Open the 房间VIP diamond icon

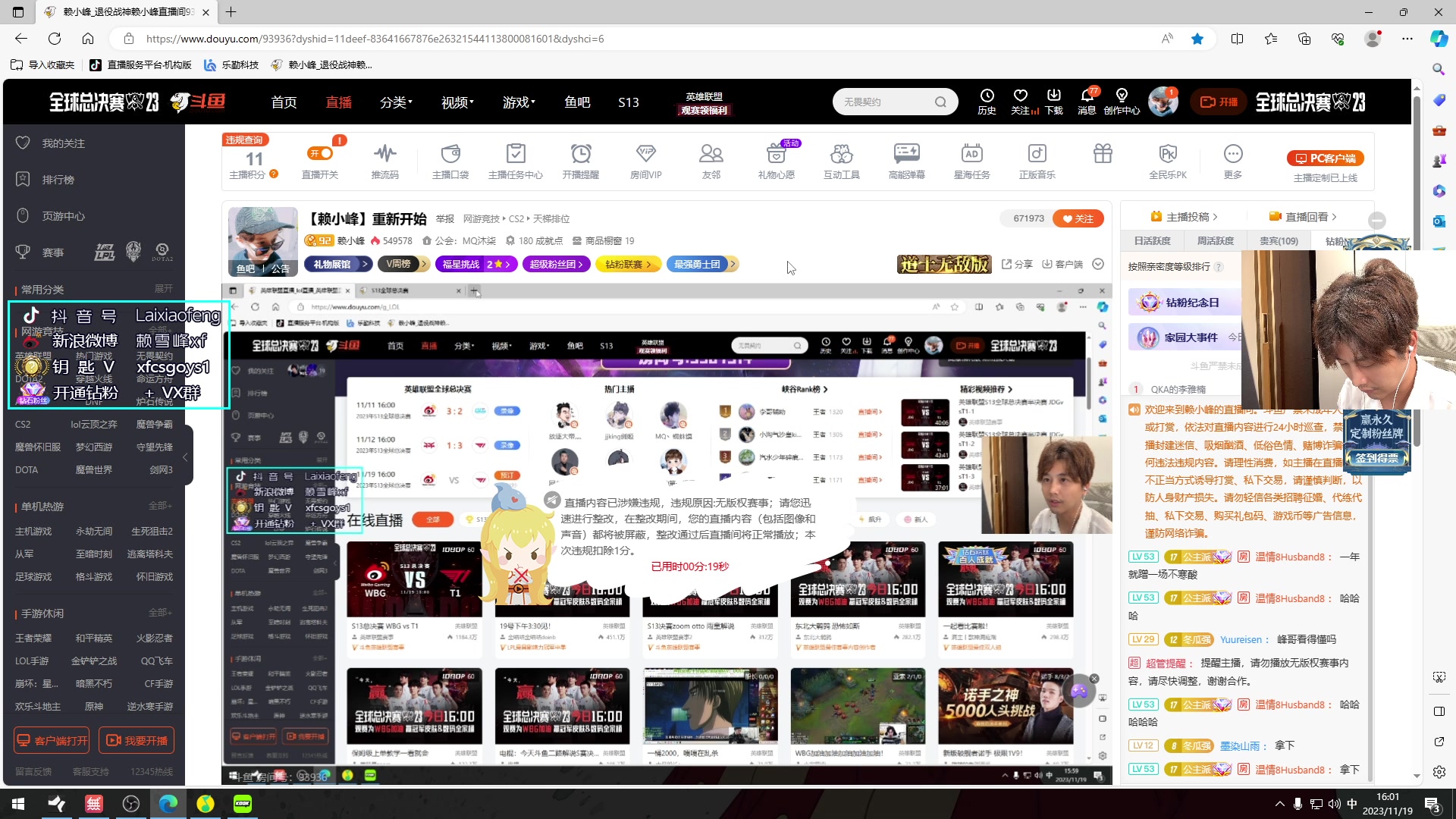pyautogui.click(x=646, y=154)
